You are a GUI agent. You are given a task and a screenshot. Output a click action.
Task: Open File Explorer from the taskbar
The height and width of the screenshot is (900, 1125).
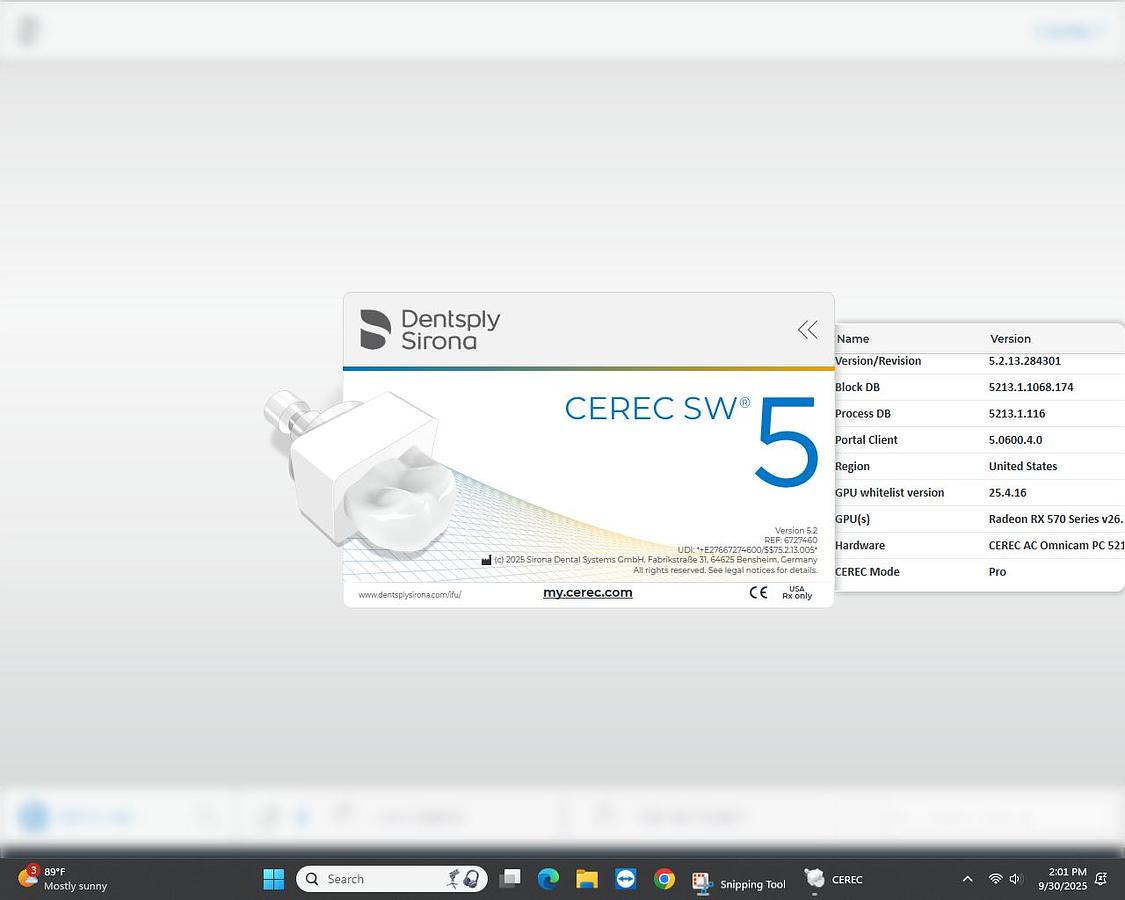[587, 880]
